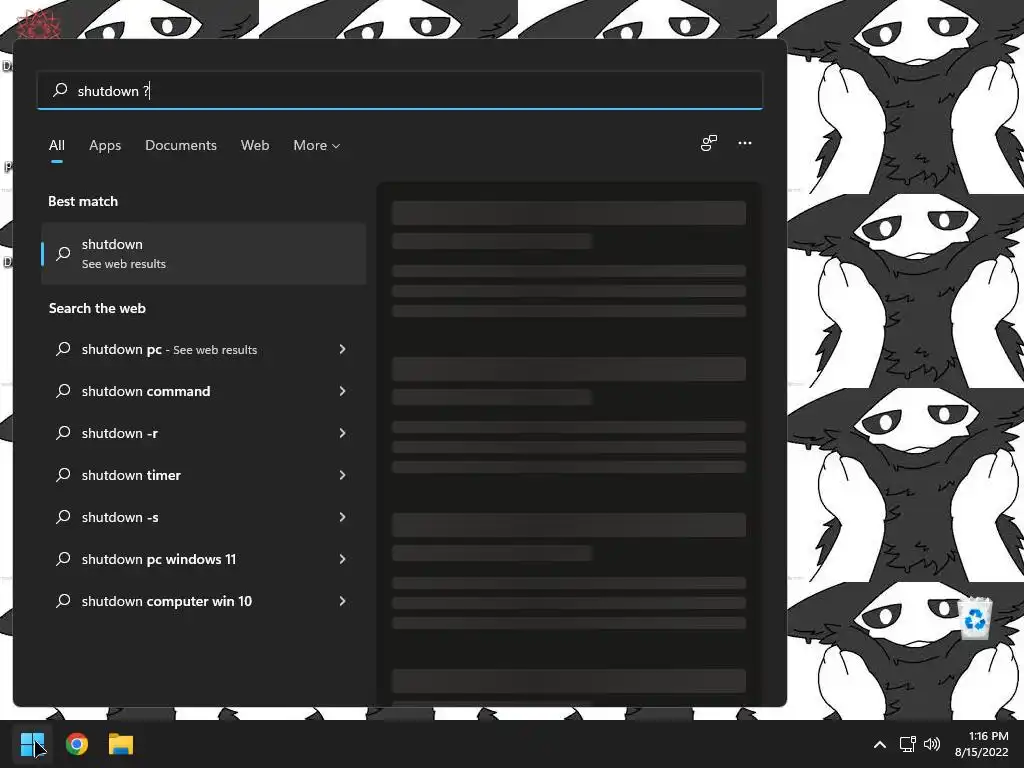Click the search icon beside shutdown command
The height and width of the screenshot is (768, 1024).
(63, 391)
